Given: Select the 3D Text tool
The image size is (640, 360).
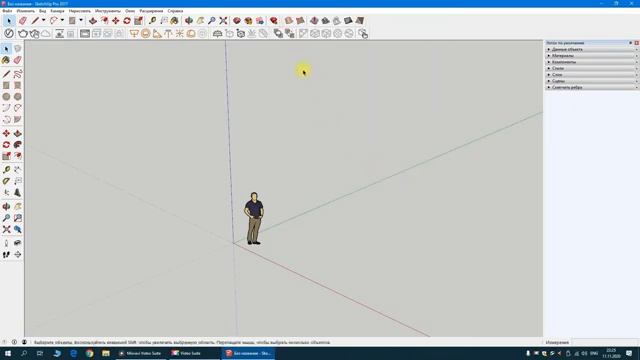Looking at the screenshot, I should click(18, 192).
